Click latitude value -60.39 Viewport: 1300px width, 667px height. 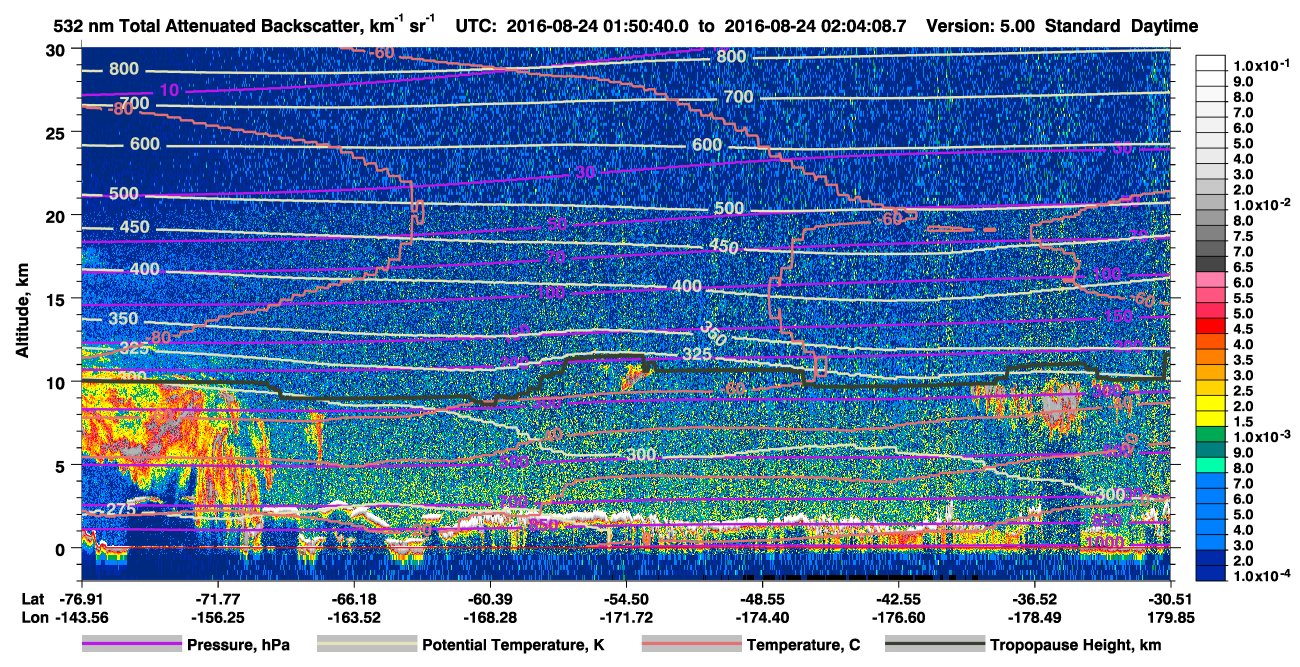pos(489,600)
